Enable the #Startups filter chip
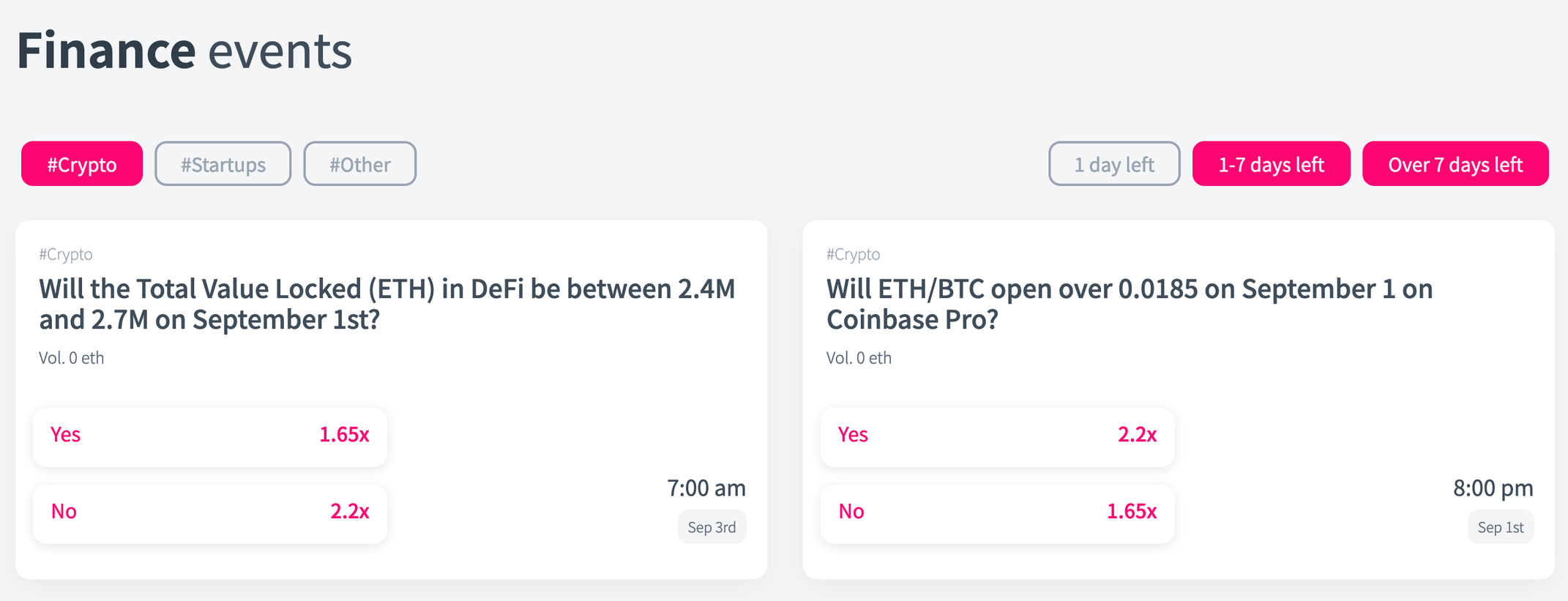This screenshot has width=1568, height=601. pyautogui.click(x=223, y=164)
